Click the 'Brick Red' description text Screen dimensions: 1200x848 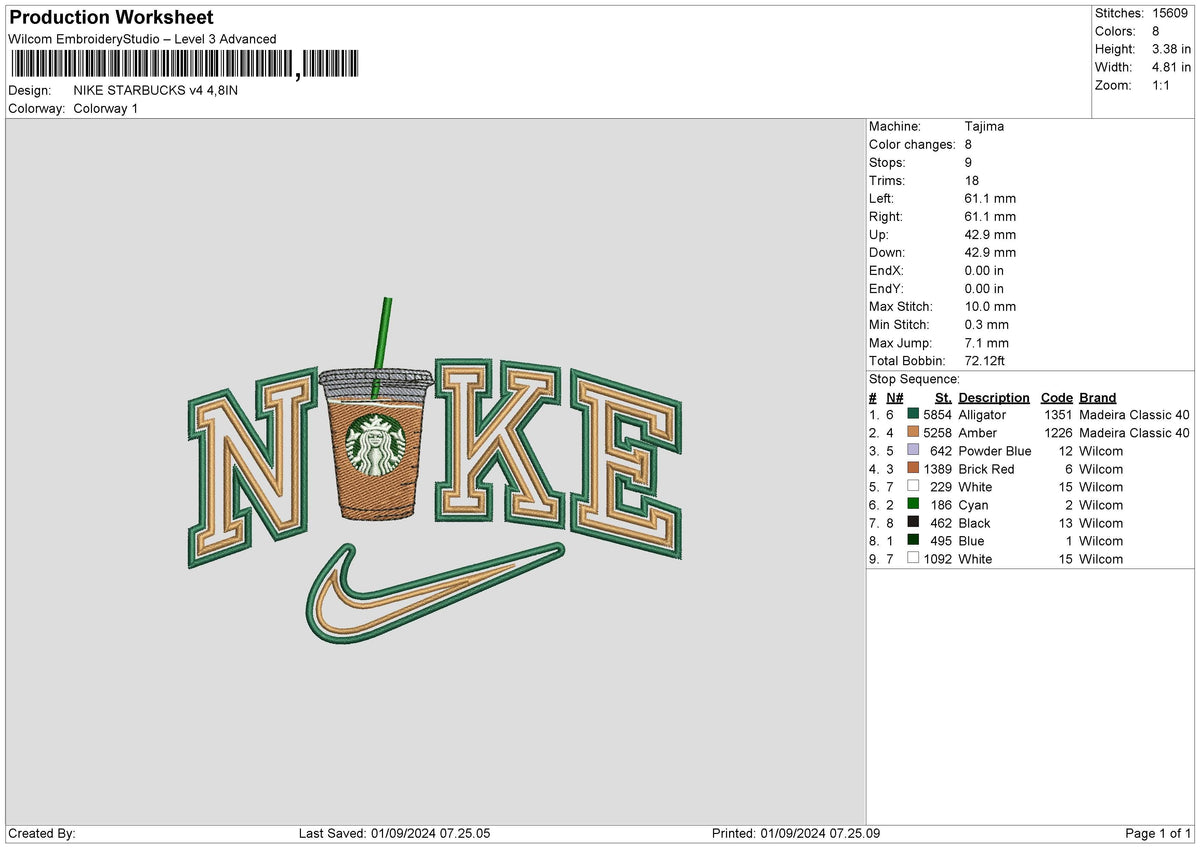pyautogui.click(x=986, y=468)
